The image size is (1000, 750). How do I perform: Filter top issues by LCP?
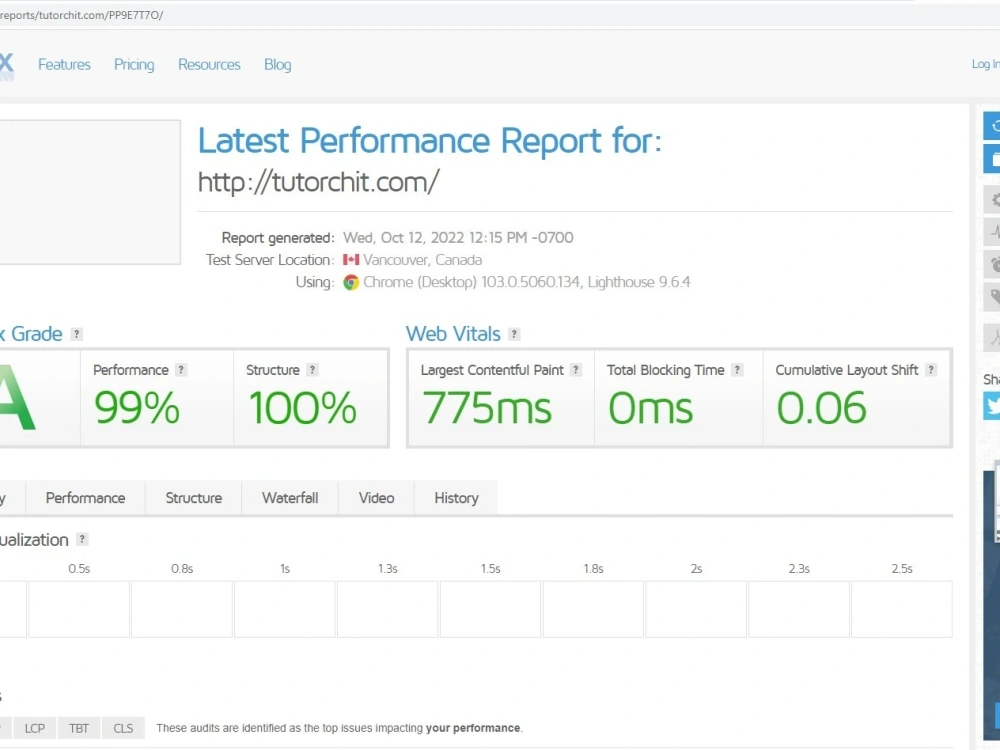(x=34, y=728)
